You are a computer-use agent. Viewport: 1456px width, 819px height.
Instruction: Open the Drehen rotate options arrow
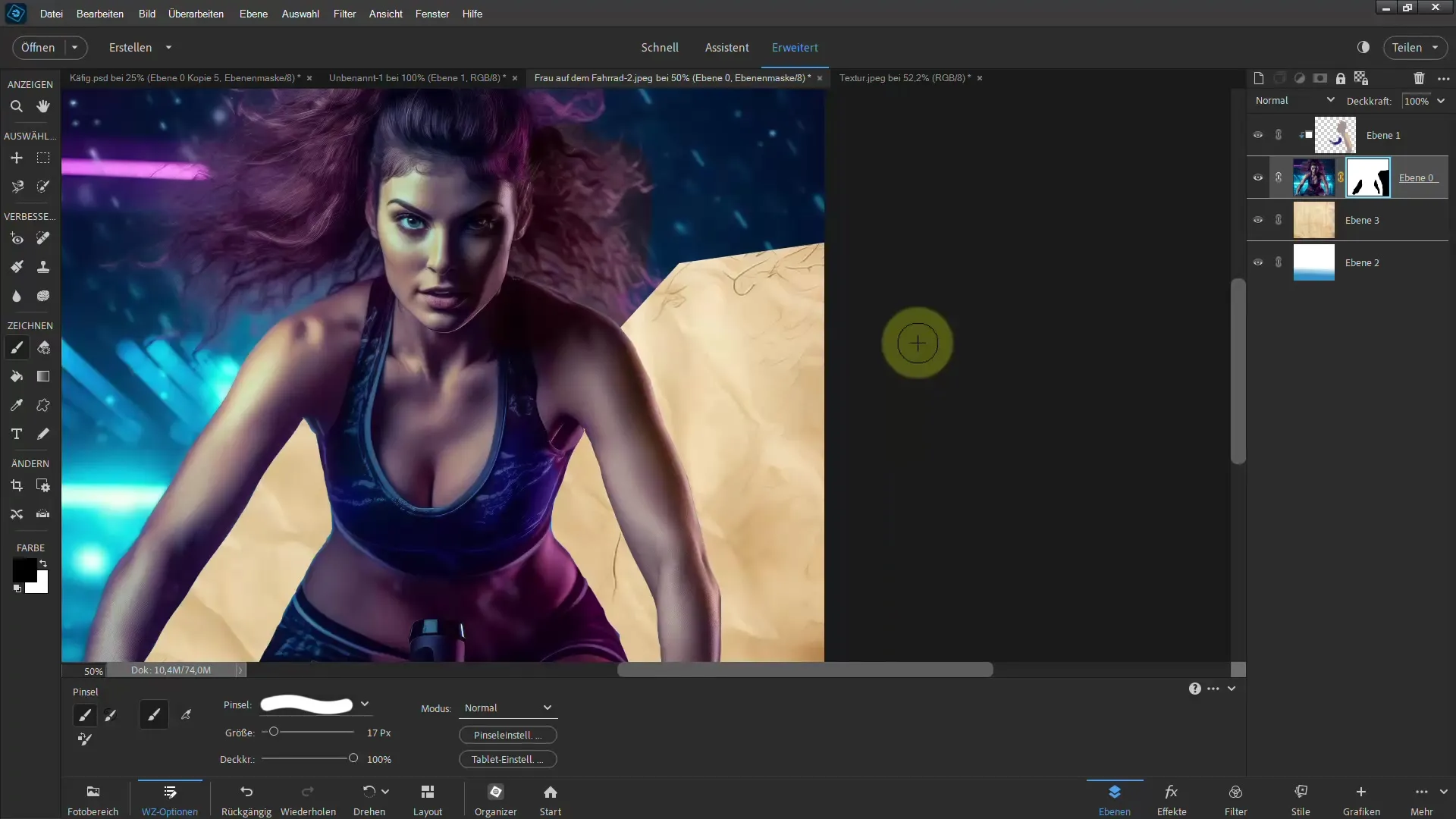[385, 791]
